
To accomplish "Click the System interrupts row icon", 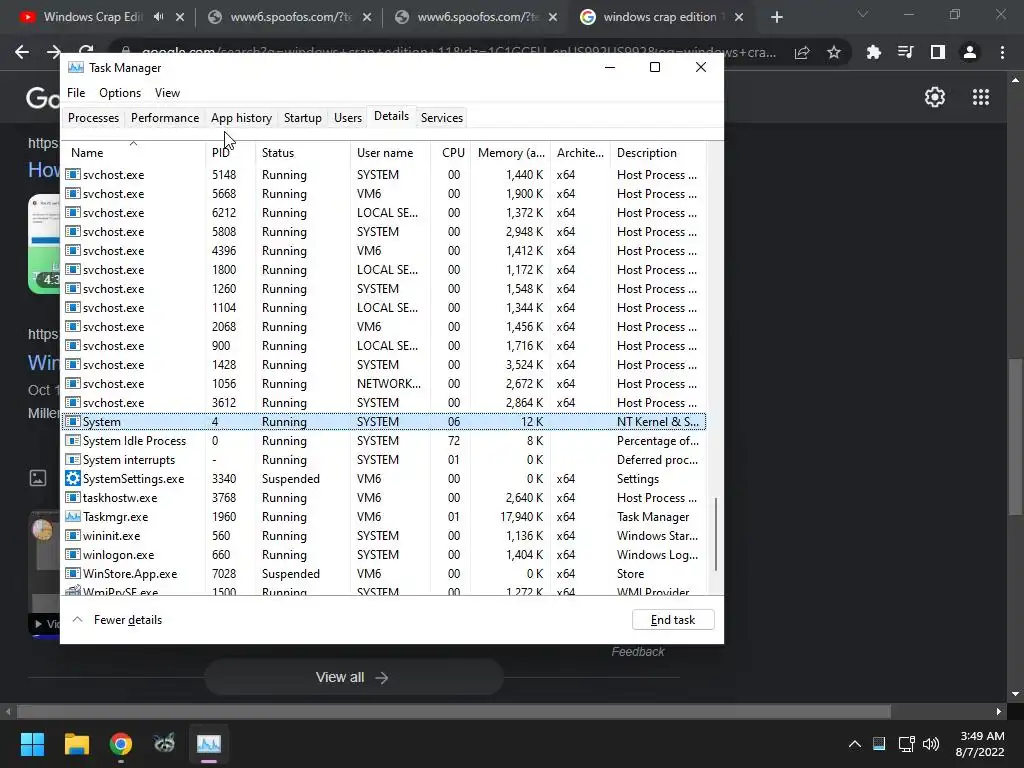I will [73, 460].
